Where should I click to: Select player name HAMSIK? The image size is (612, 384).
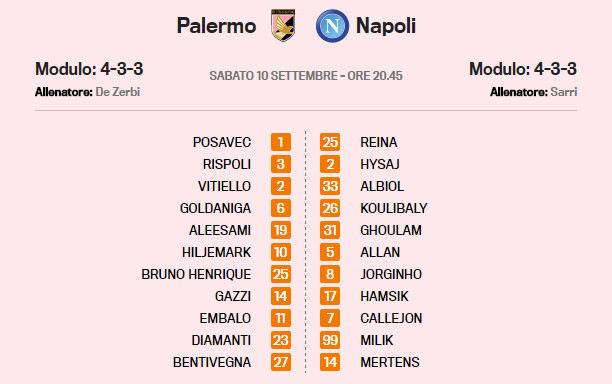click(x=384, y=296)
